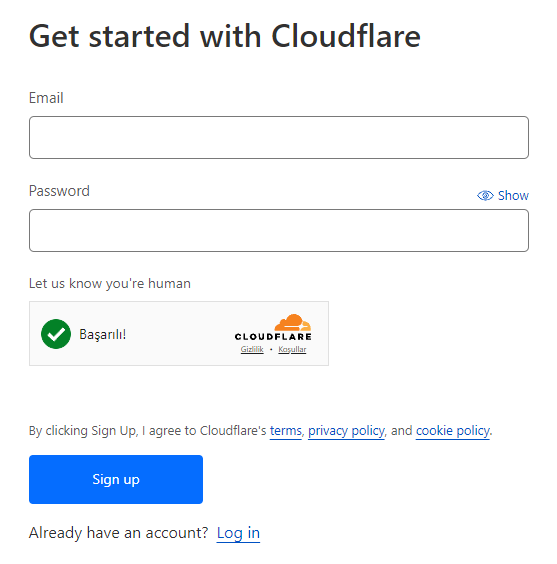Click the CLOUDFLARE wordmark in the verification widget
This screenshot has width=557, height=564.
tap(273, 337)
